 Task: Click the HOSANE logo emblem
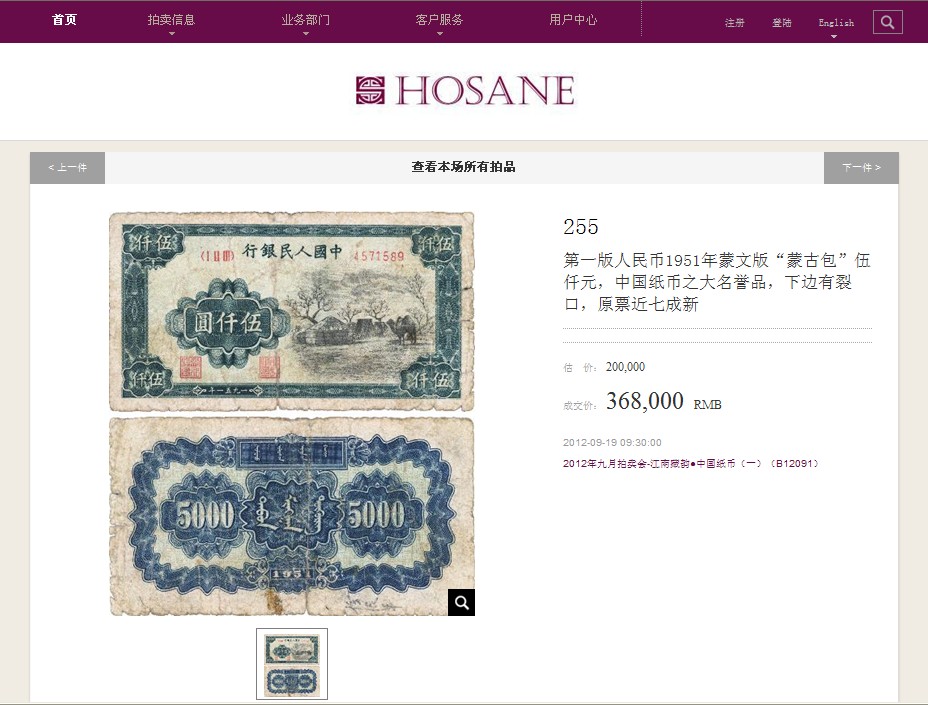point(370,90)
